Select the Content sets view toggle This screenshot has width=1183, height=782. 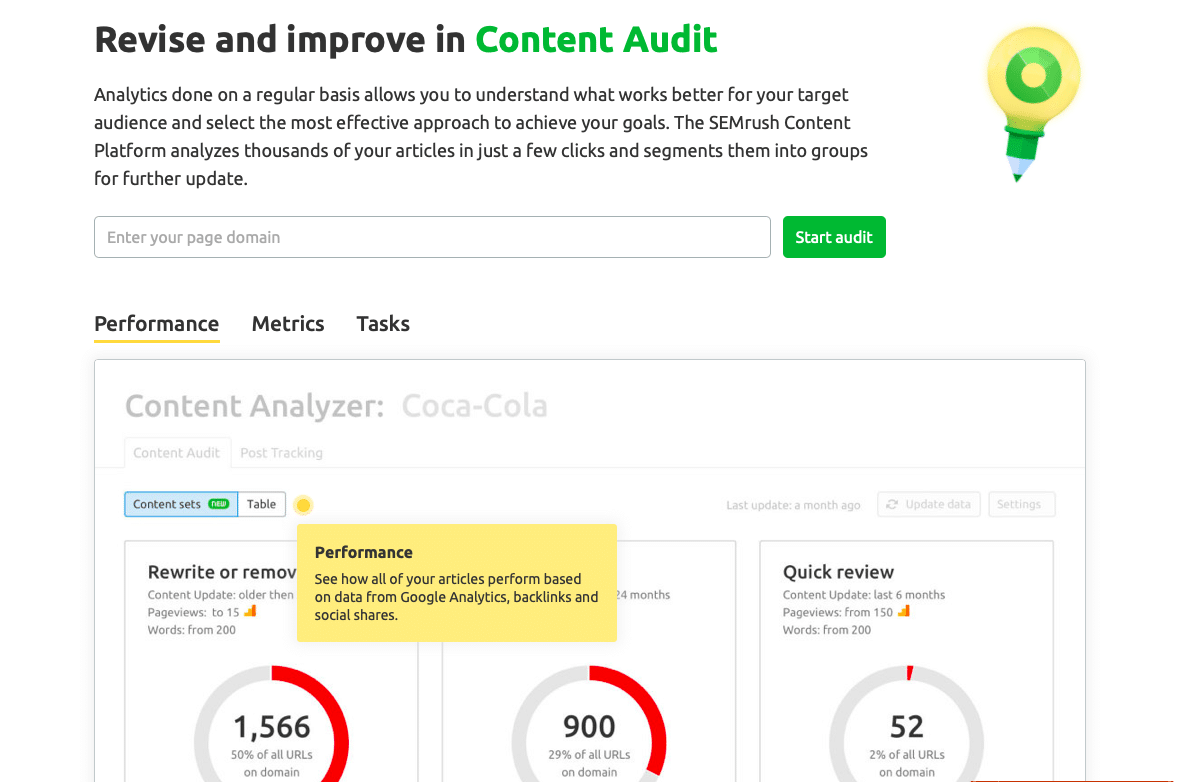pyautogui.click(x=181, y=504)
